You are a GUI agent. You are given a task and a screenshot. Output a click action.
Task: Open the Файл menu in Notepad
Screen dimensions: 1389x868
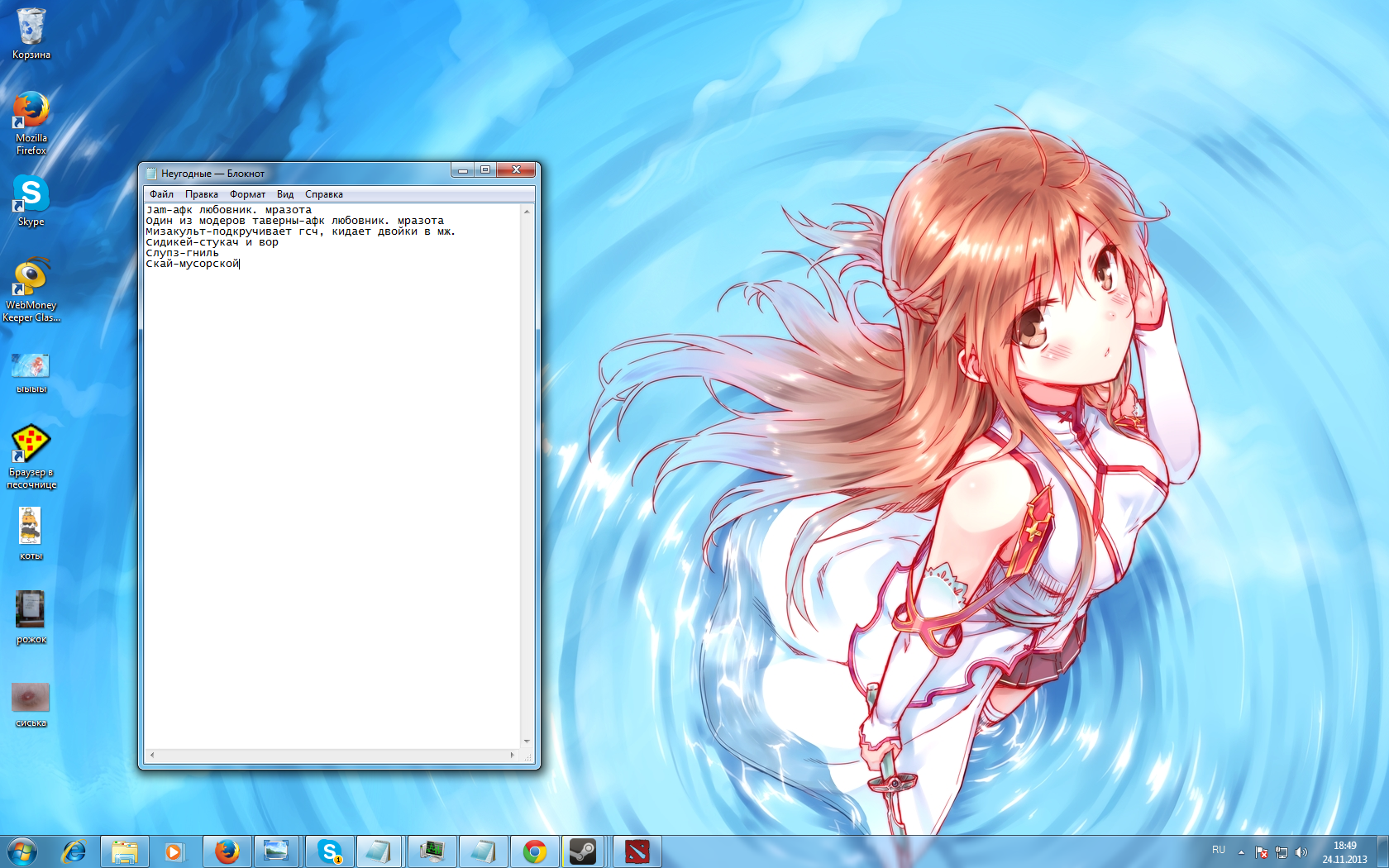coord(161,194)
